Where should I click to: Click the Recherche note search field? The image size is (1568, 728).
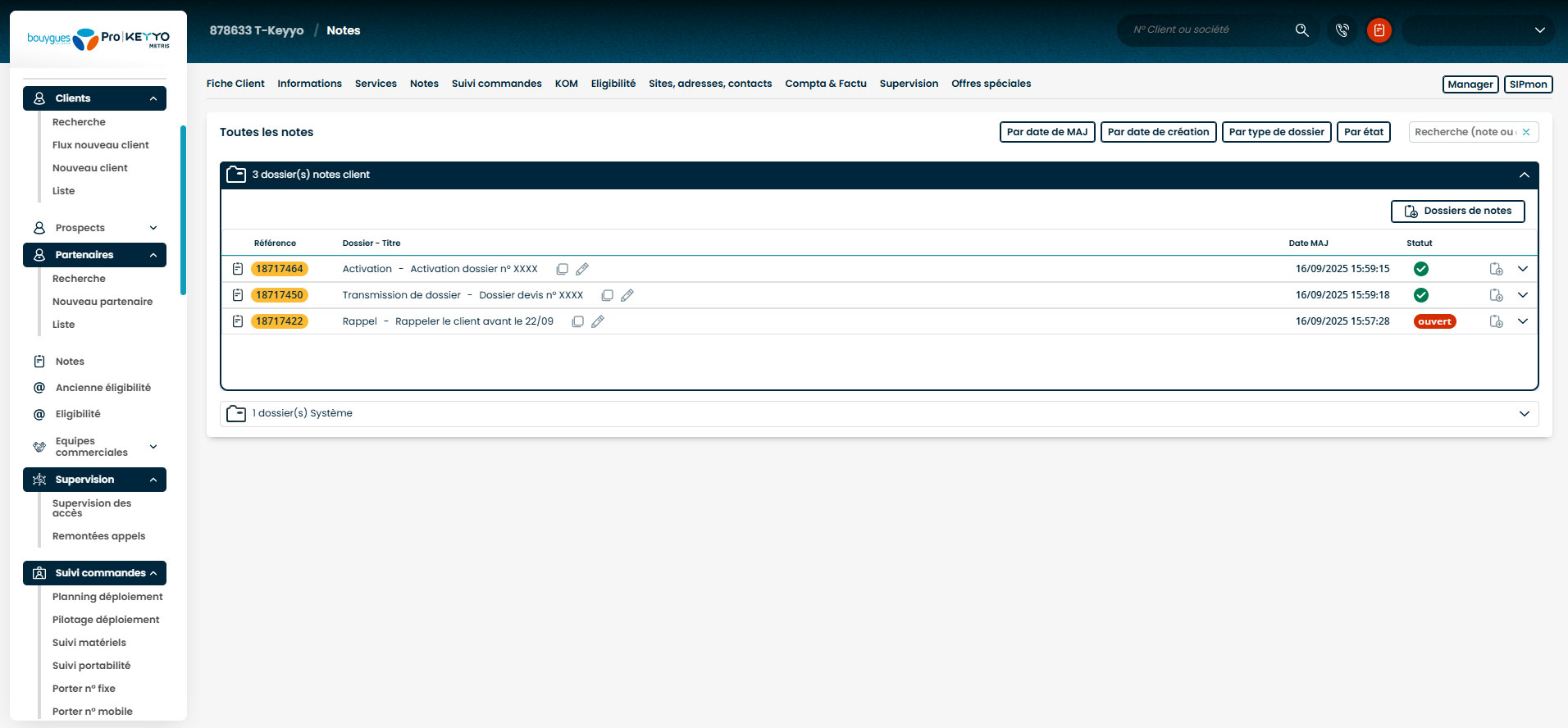pyautogui.click(x=1464, y=132)
